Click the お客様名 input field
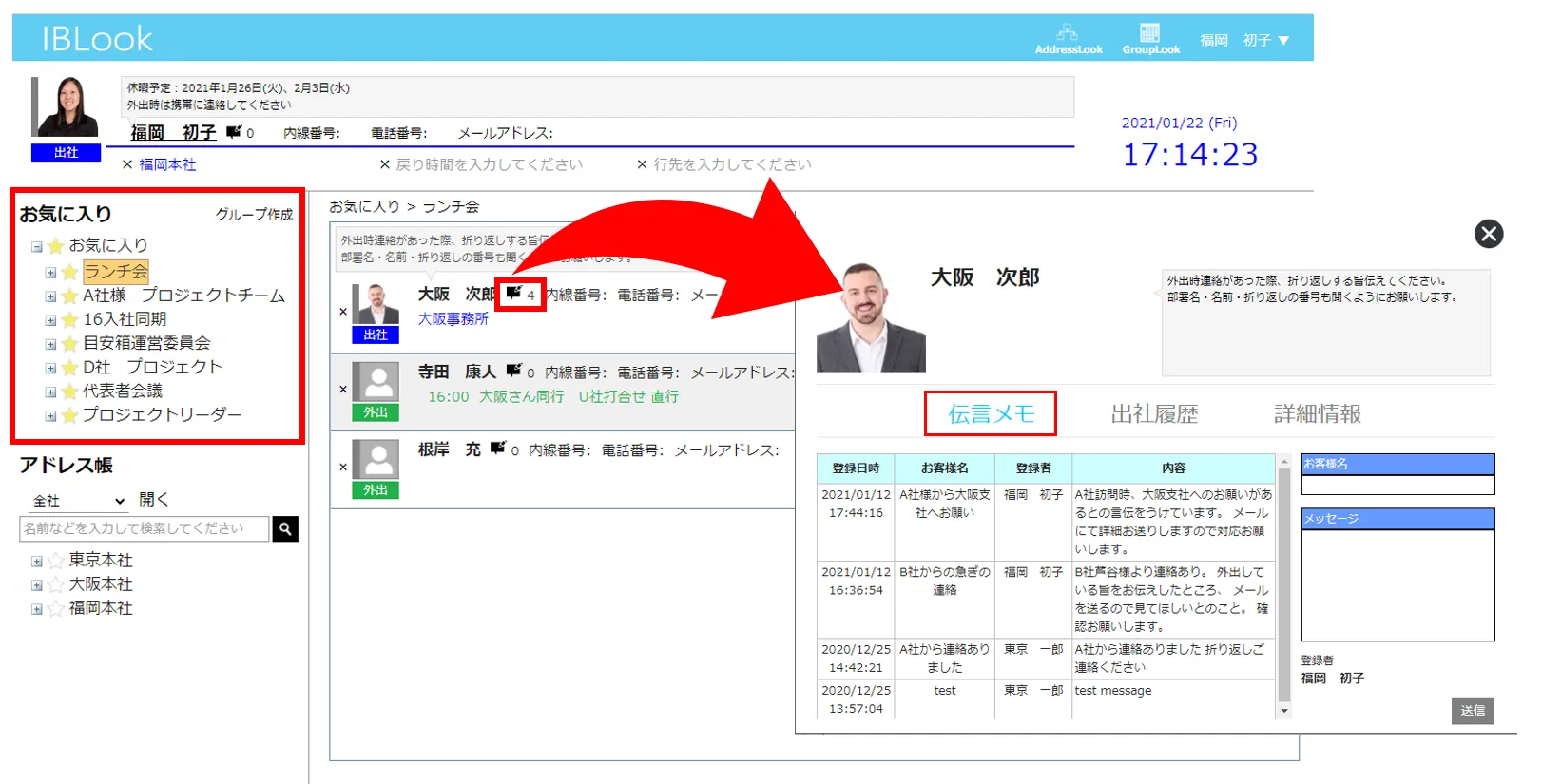Viewport: 1542px width, 784px height. [x=1397, y=485]
